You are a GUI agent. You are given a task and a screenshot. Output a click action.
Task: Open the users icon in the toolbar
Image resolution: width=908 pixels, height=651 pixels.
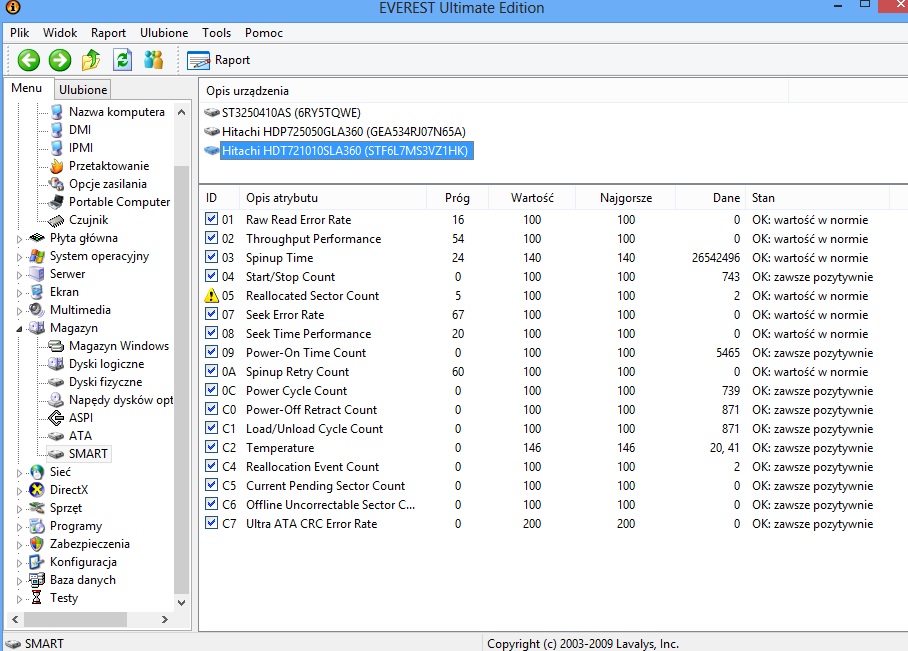[x=153, y=60]
